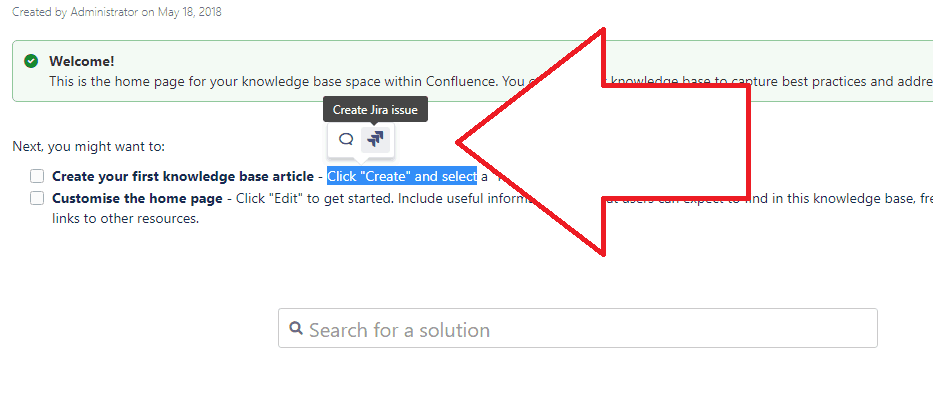Click the Click "Edit" to get started sentence
Image resolution: width=933 pixels, height=412 pixels.
tap(314, 198)
